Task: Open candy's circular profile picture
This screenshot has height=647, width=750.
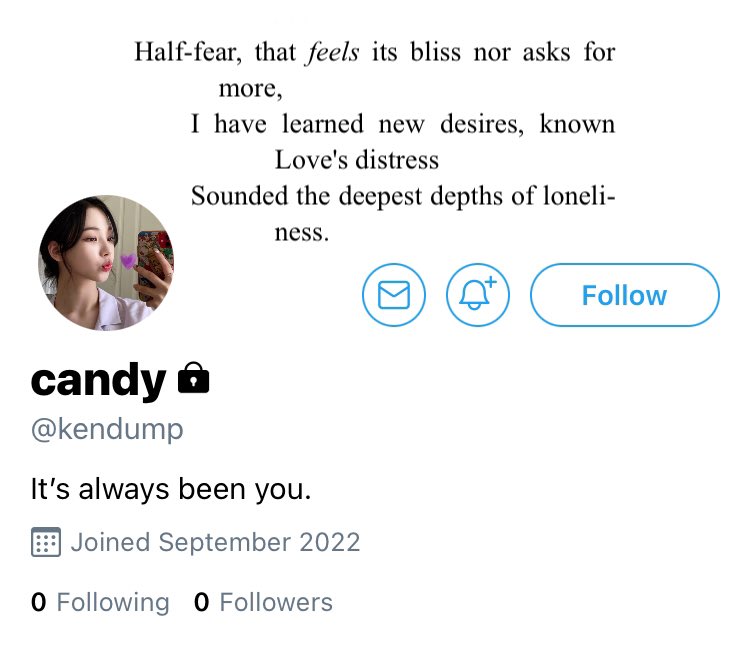Action: [106, 263]
